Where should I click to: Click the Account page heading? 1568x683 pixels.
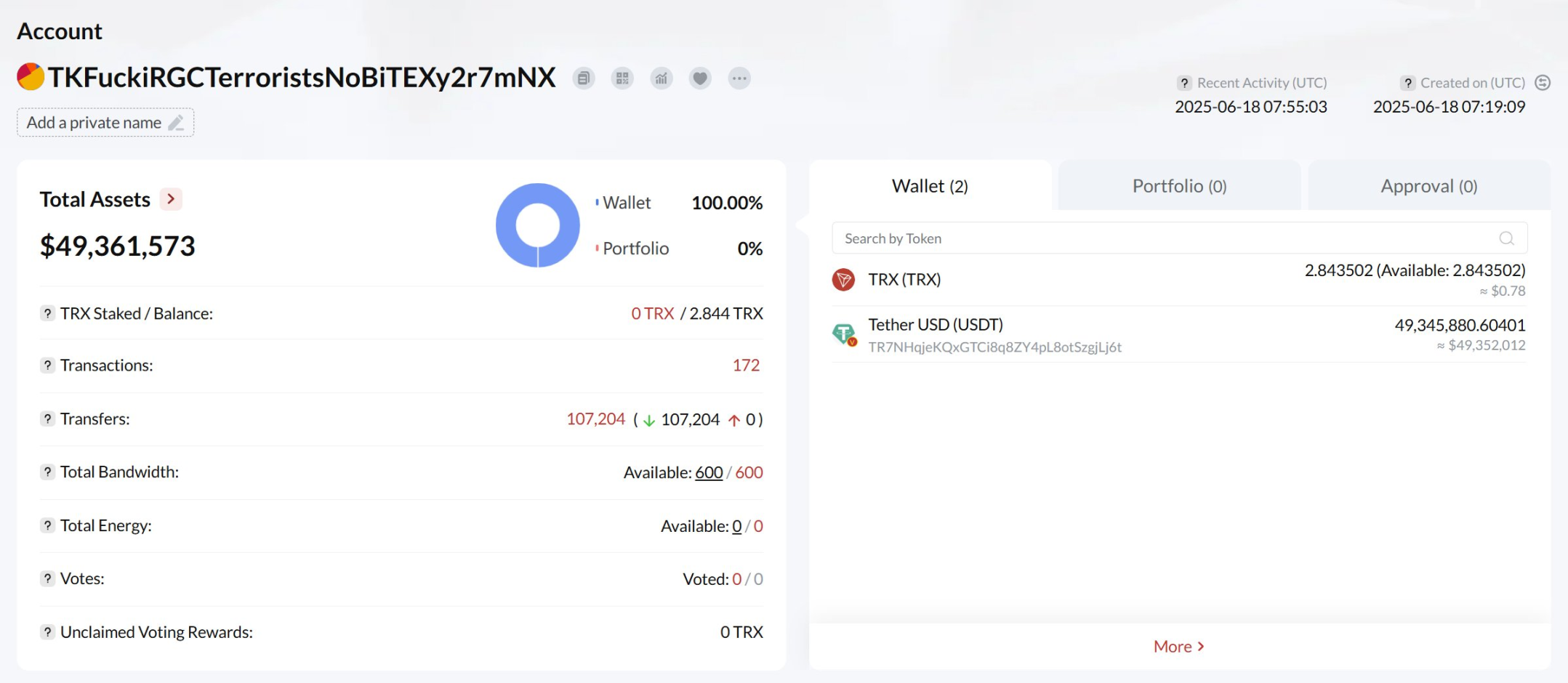point(60,31)
